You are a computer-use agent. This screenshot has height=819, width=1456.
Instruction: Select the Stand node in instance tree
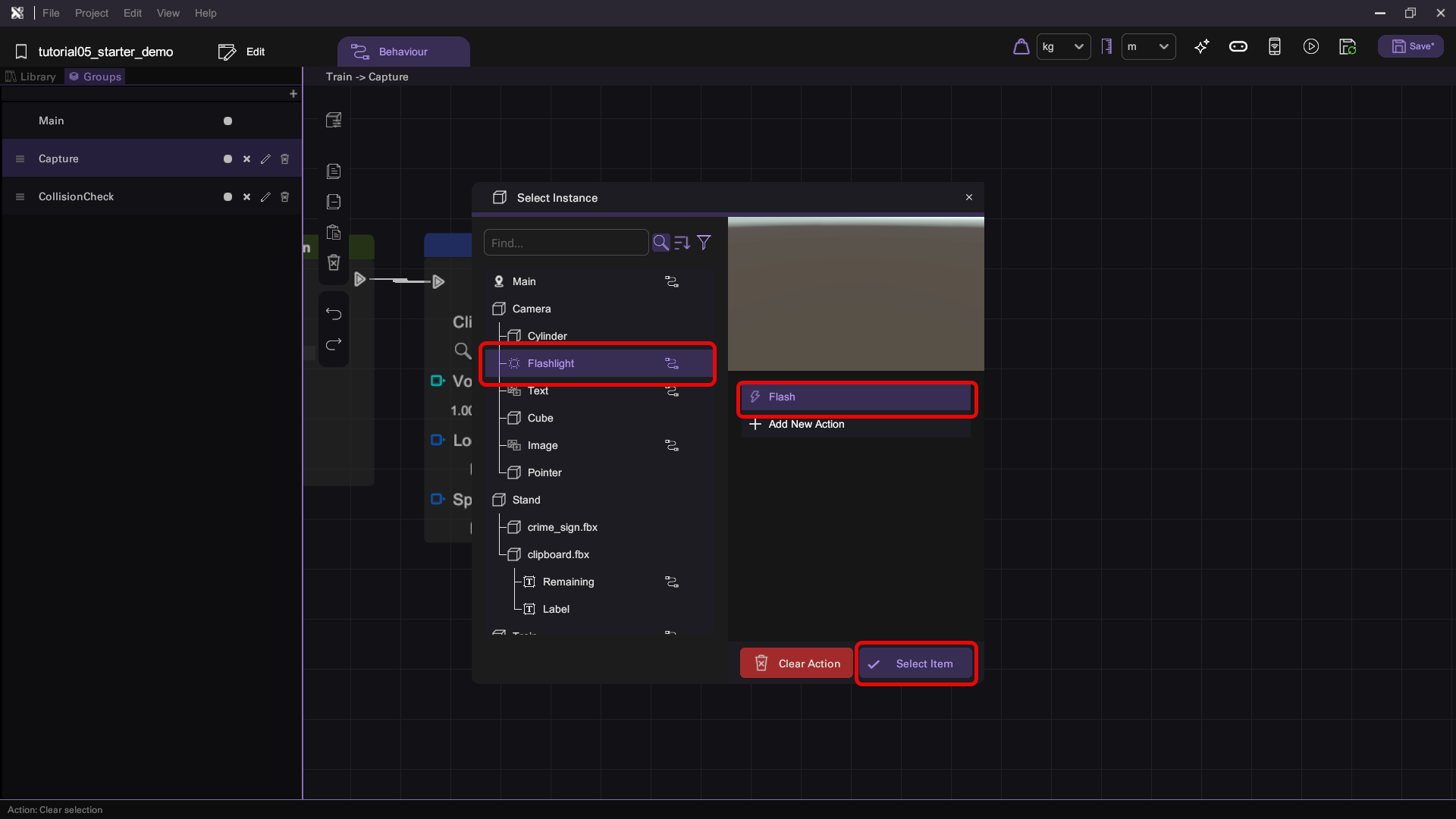pos(599,500)
